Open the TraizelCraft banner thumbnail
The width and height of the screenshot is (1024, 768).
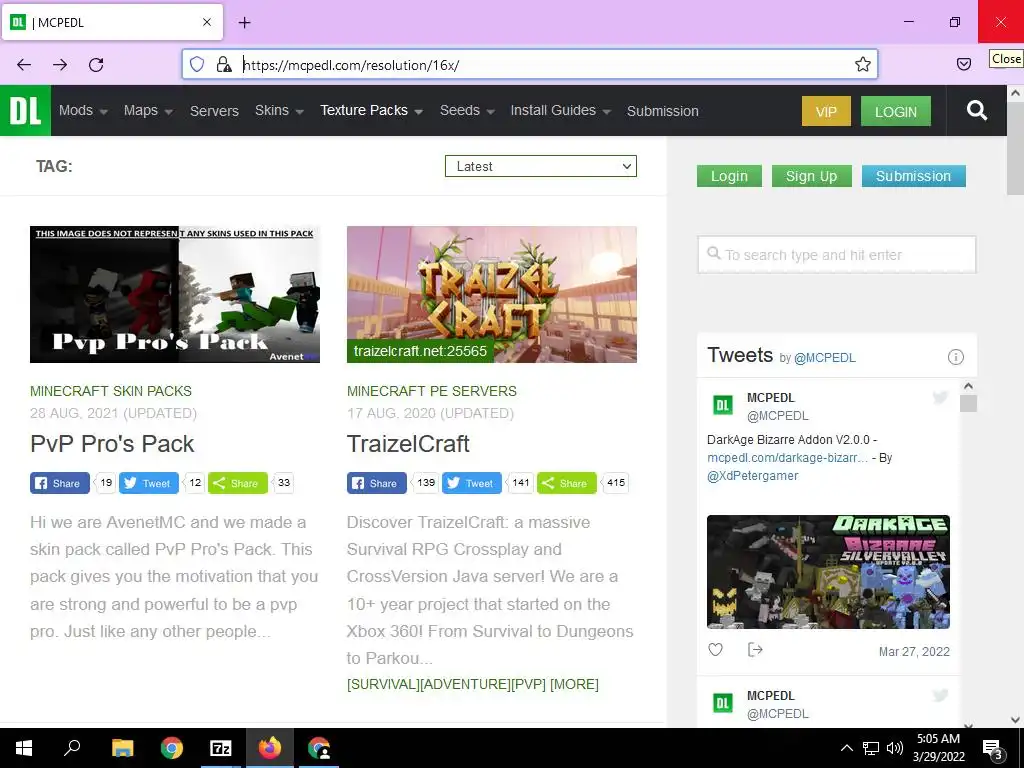[492, 294]
